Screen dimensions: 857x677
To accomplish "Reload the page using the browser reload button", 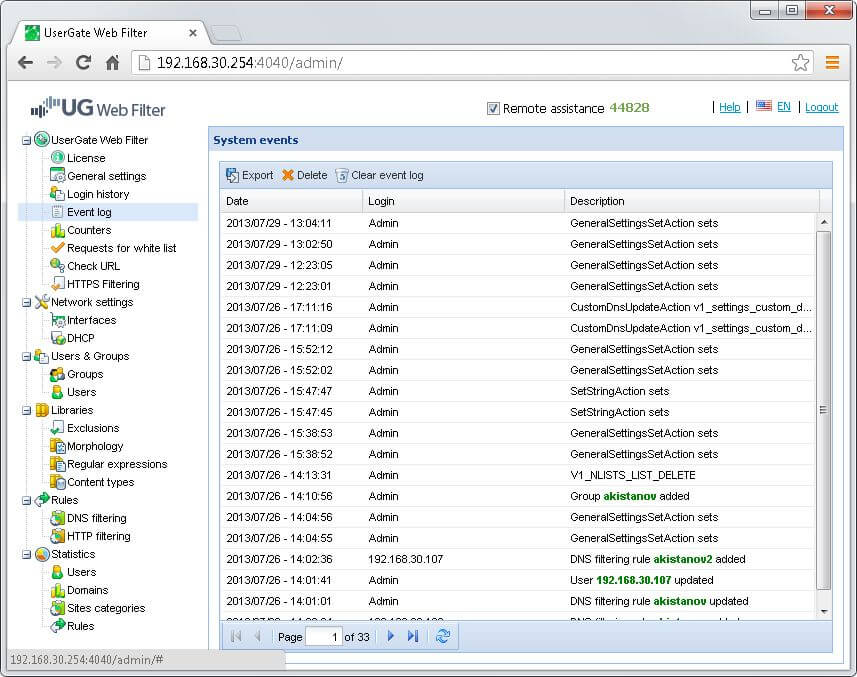I will (84, 62).
